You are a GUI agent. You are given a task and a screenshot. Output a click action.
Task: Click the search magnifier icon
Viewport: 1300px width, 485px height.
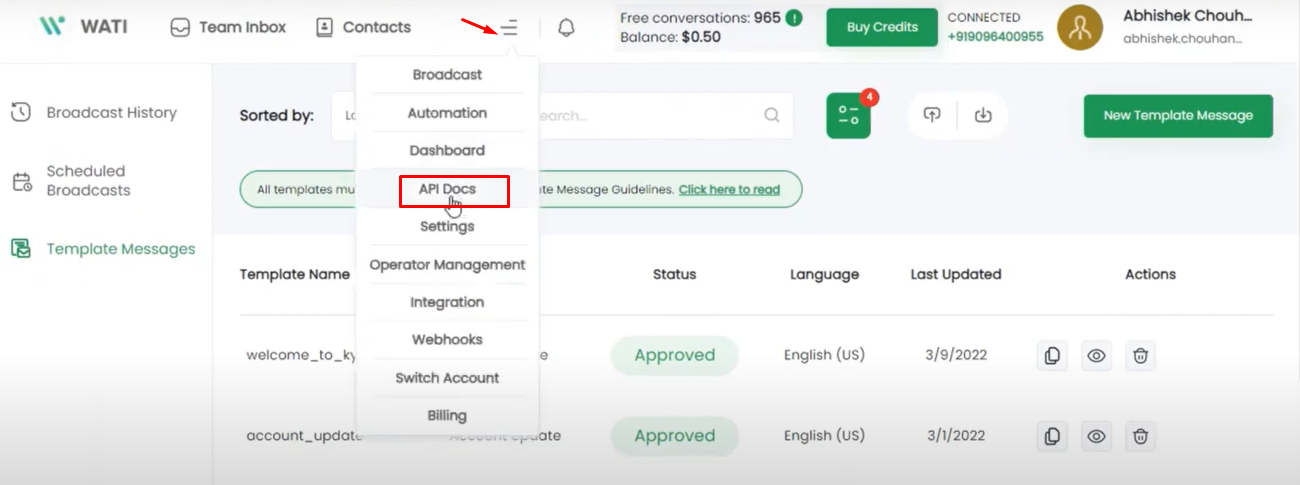coord(772,115)
